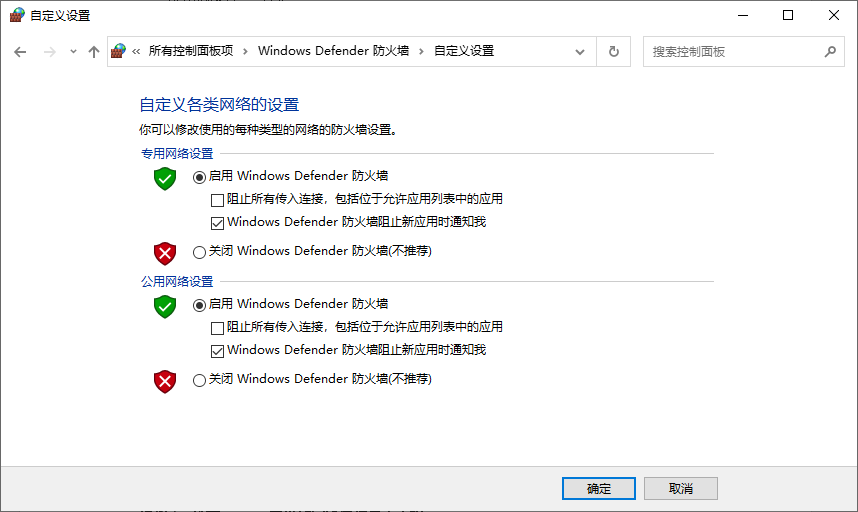Select 启用 firewall under 公用网络设置
The image size is (858, 512).
[x=199, y=305]
